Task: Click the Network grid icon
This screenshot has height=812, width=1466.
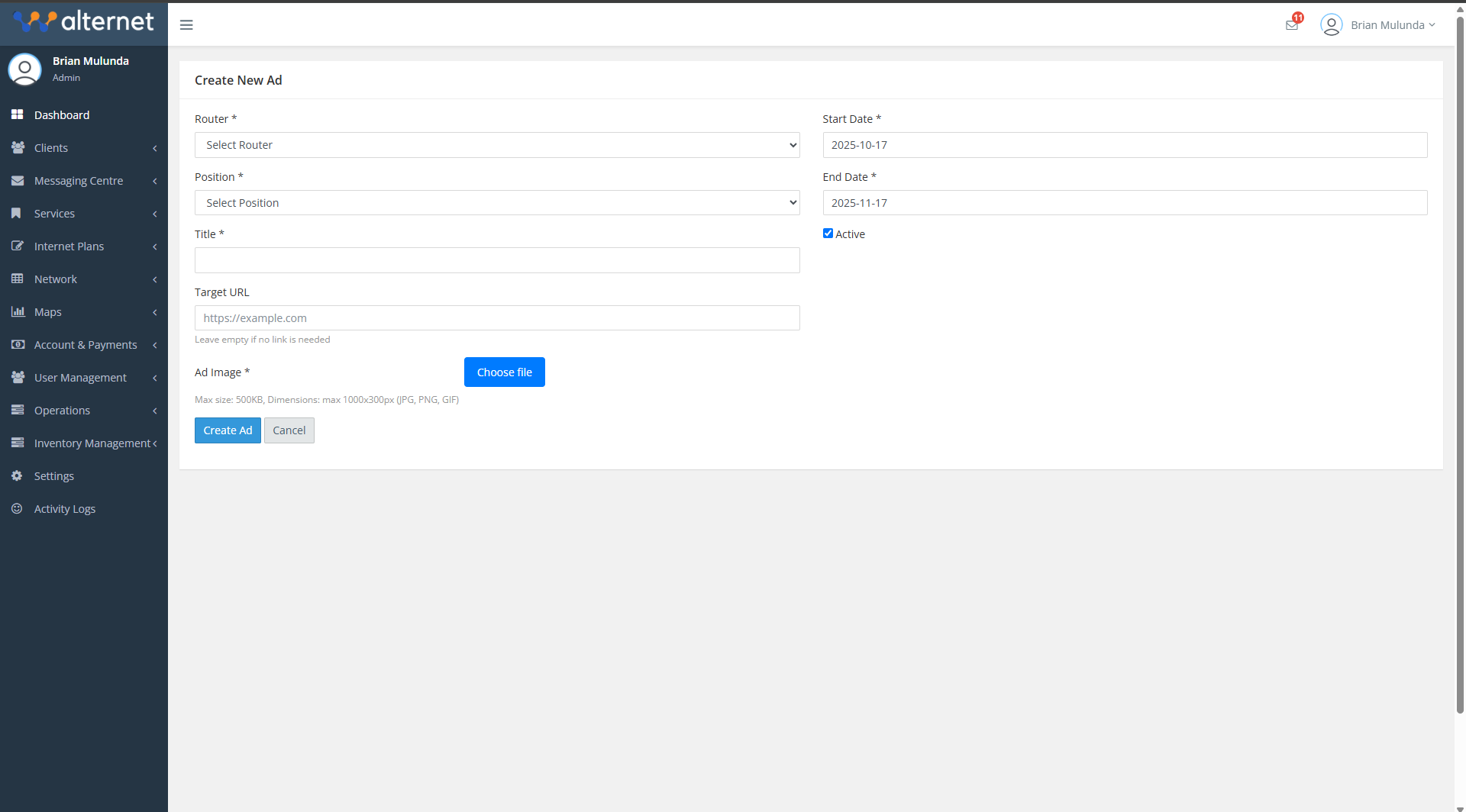Action: [x=18, y=279]
